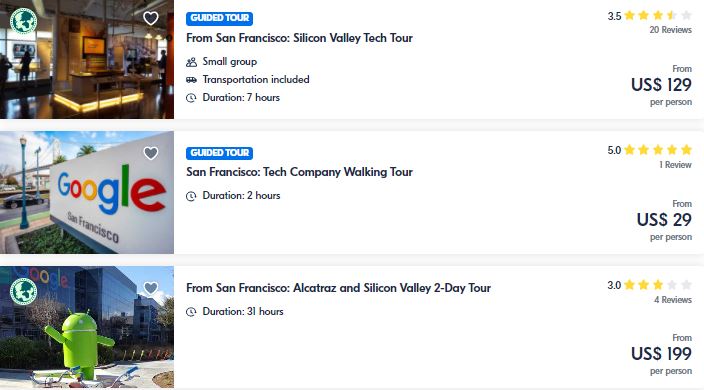The width and height of the screenshot is (704, 390).
Task: Toggle wishlist heart on Tech Company Walking Tour
Action: pyautogui.click(x=151, y=153)
